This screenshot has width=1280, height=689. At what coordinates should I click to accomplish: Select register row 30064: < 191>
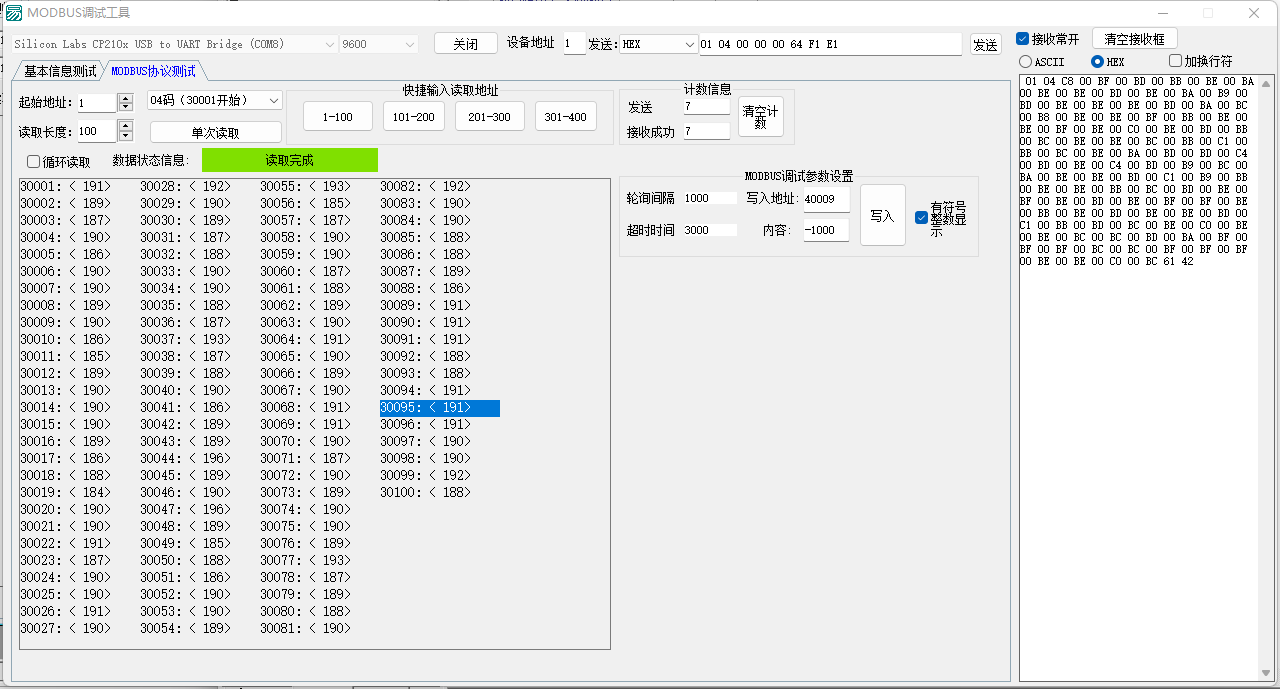click(306, 340)
